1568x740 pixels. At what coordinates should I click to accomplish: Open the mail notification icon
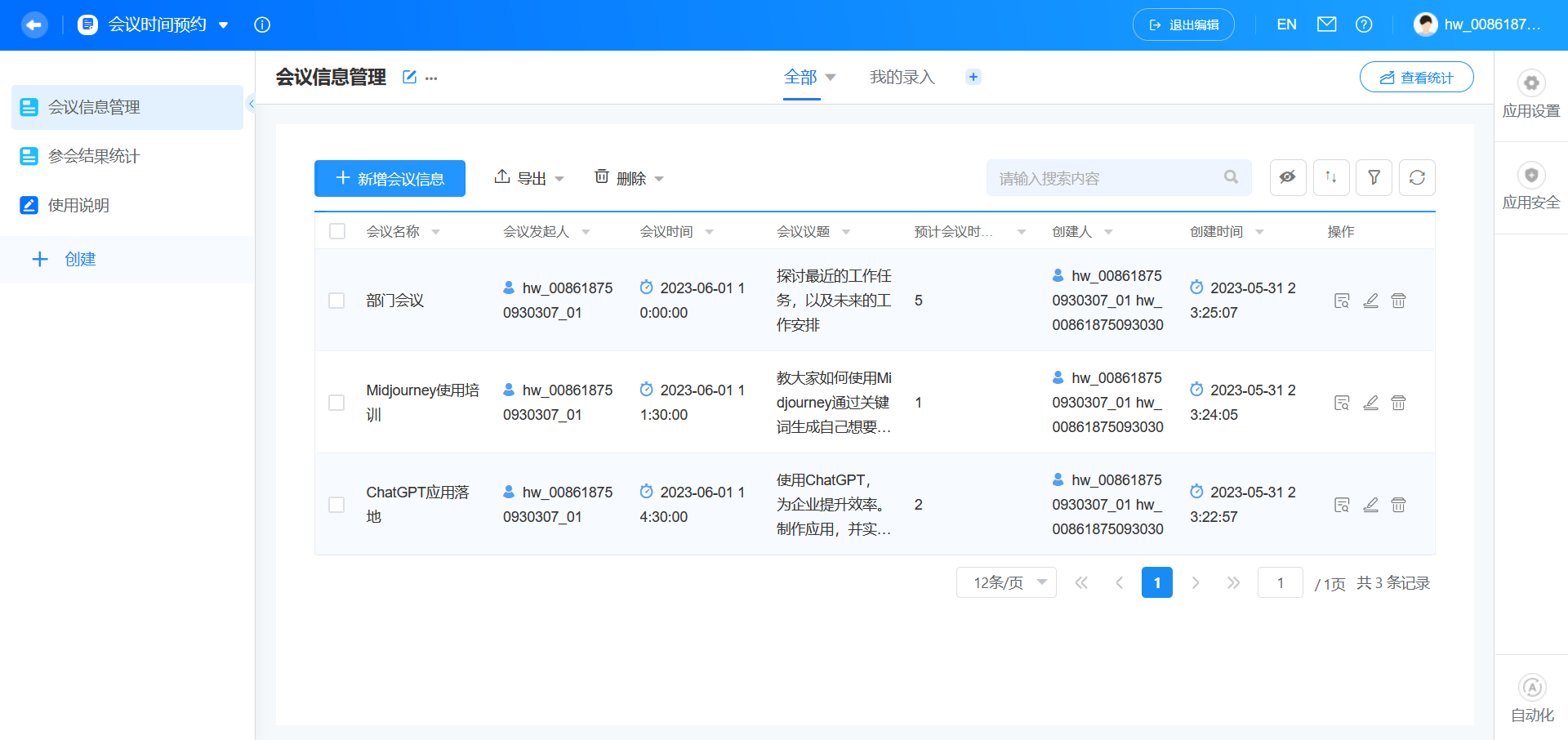tap(1326, 25)
